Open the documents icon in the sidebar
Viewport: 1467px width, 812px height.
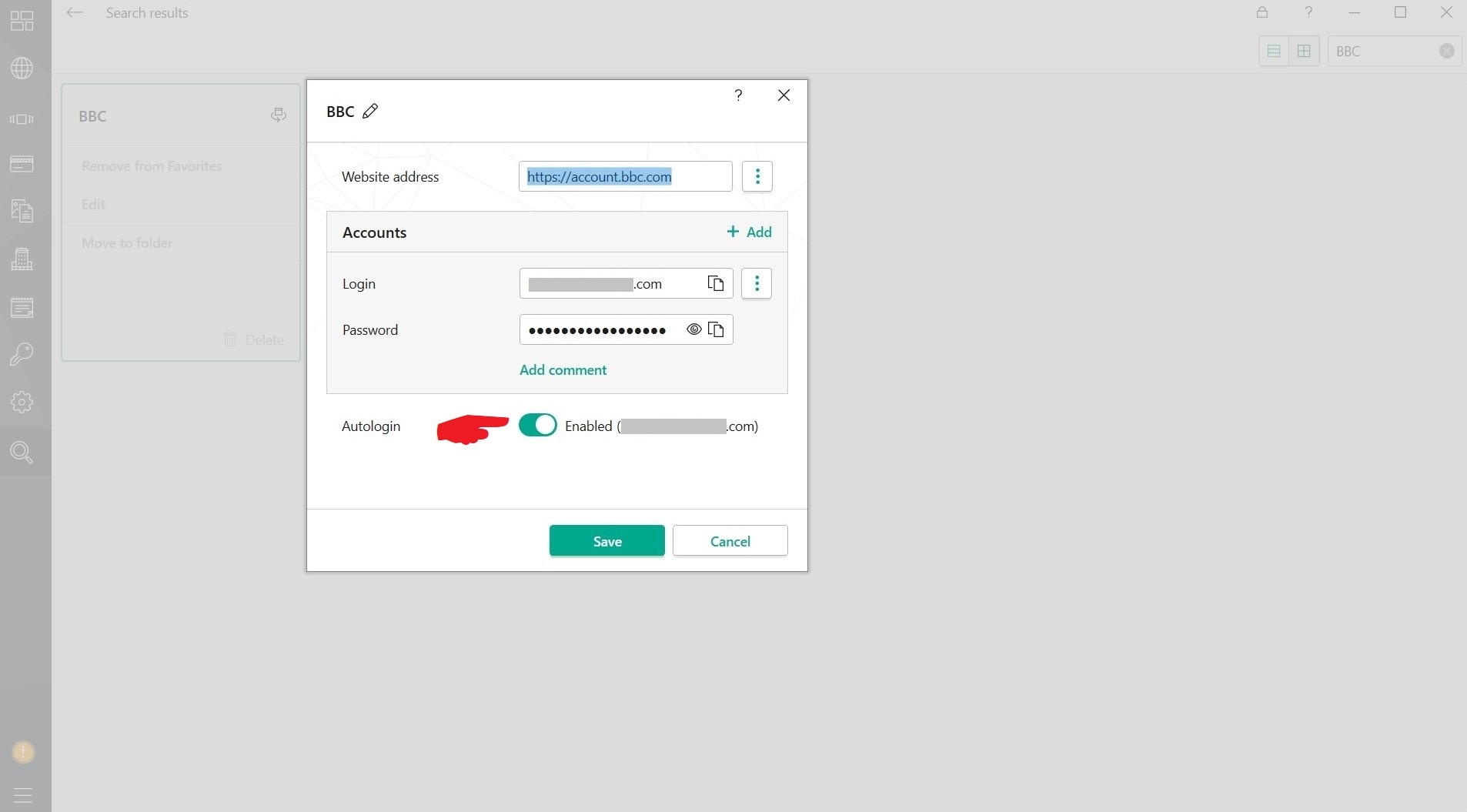pos(22,211)
